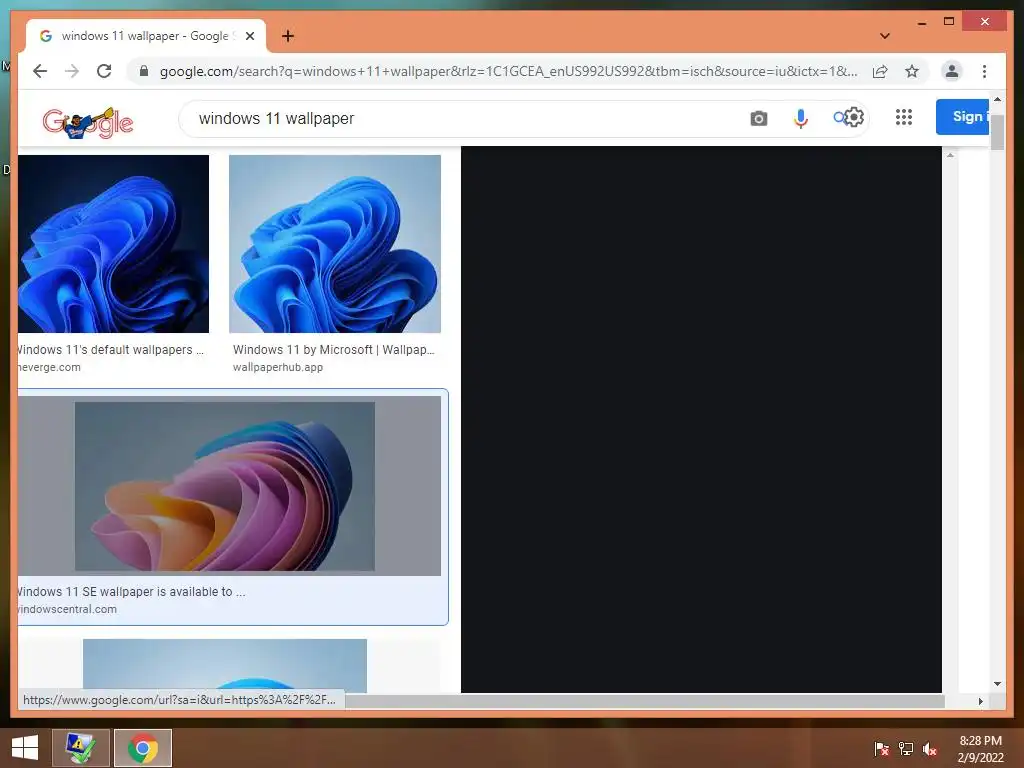Click the horizontal scrollbar right arrow
The width and height of the screenshot is (1024, 768).
[x=980, y=701]
